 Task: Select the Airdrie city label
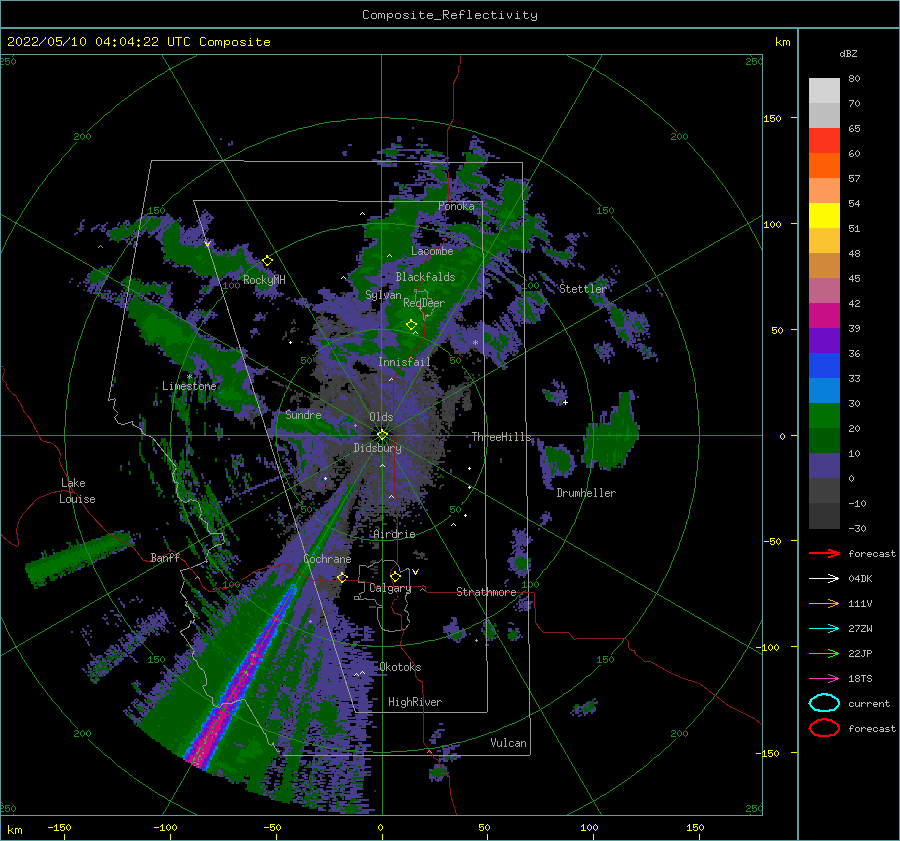[x=394, y=534]
